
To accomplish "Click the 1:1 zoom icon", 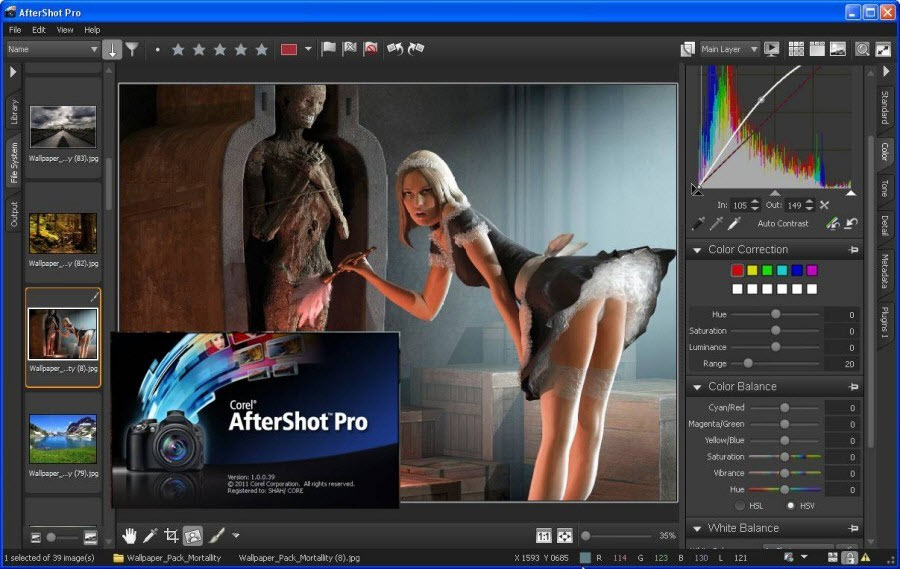I will (544, 535).
